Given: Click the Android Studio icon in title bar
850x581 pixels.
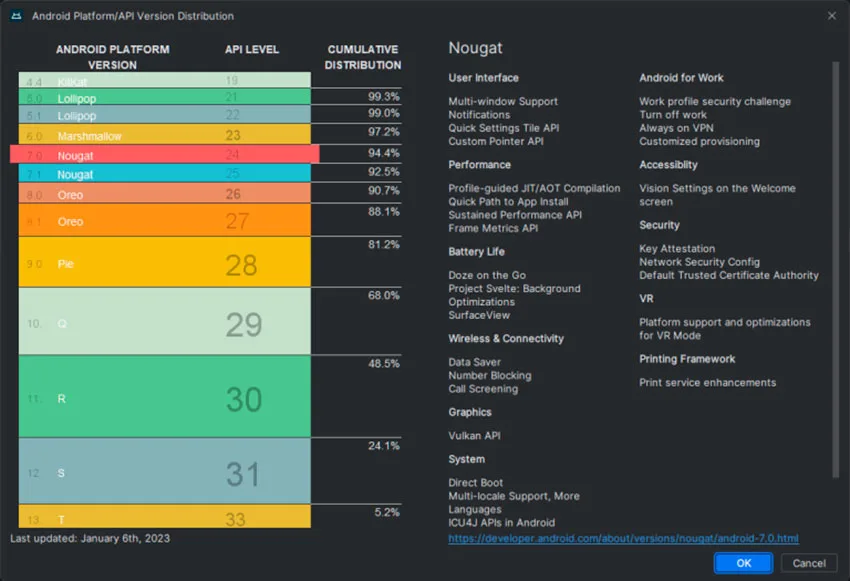Looking at the screenshot, I should pyautogui.click(x=16, y=16).
